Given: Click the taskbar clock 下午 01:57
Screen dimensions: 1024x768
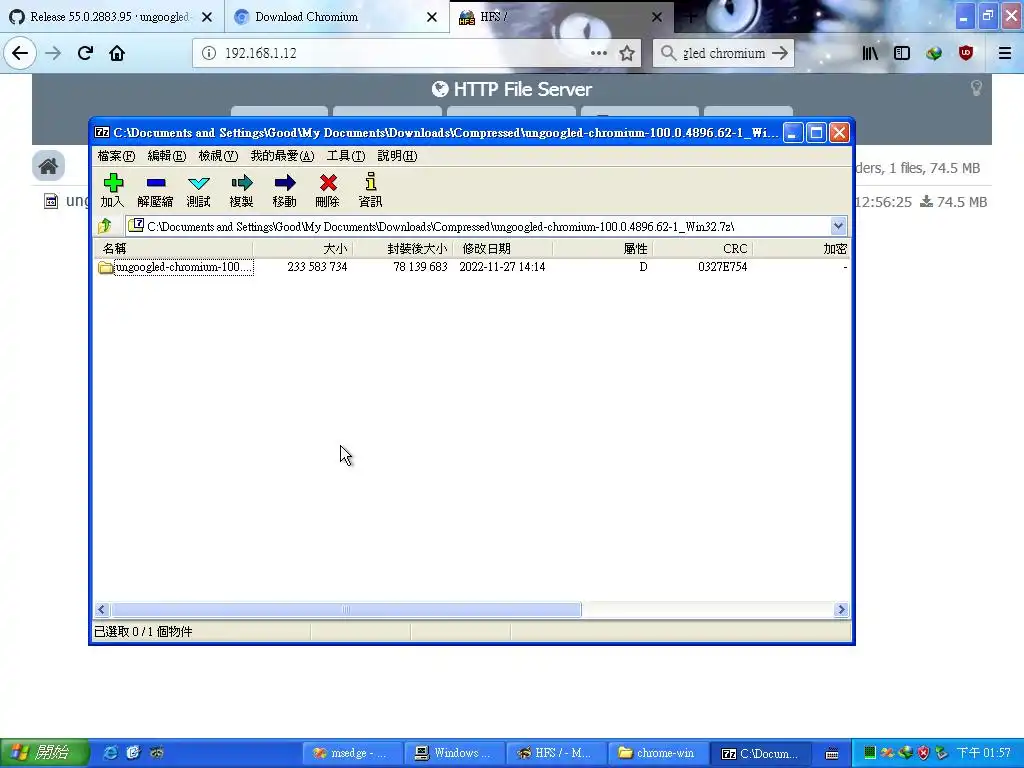Looking at the screenshot, I should click(984, 753).
